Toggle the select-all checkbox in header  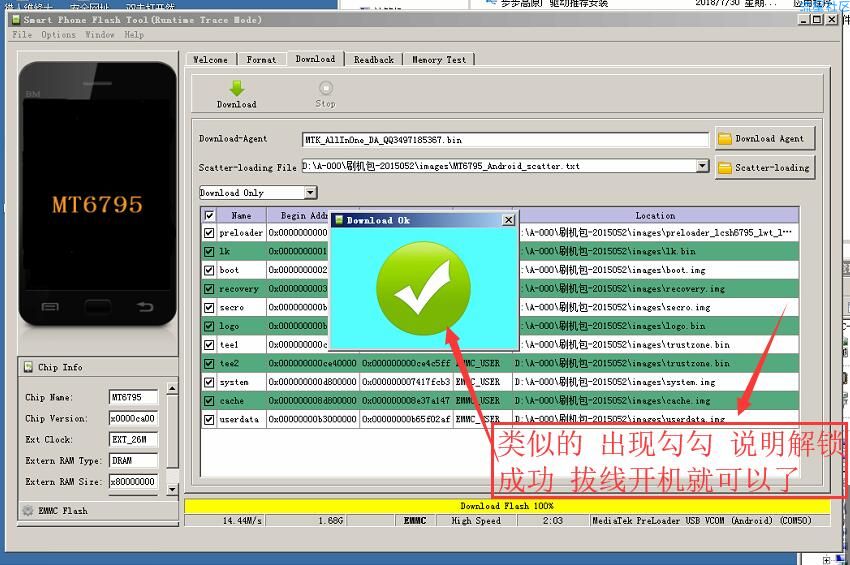pos(209,216)
